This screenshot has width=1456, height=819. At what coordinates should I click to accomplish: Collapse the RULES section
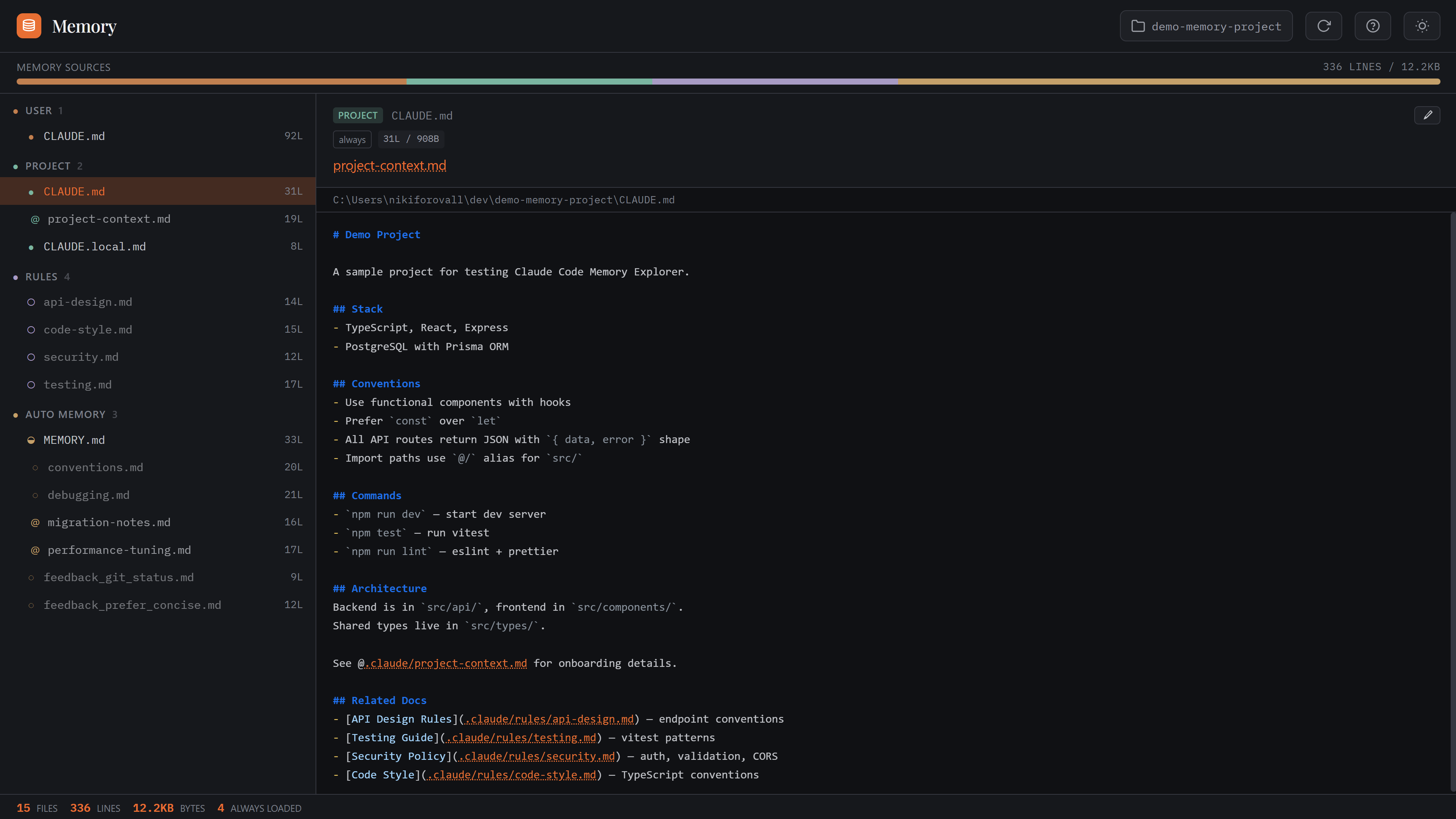tap(41, 277)
